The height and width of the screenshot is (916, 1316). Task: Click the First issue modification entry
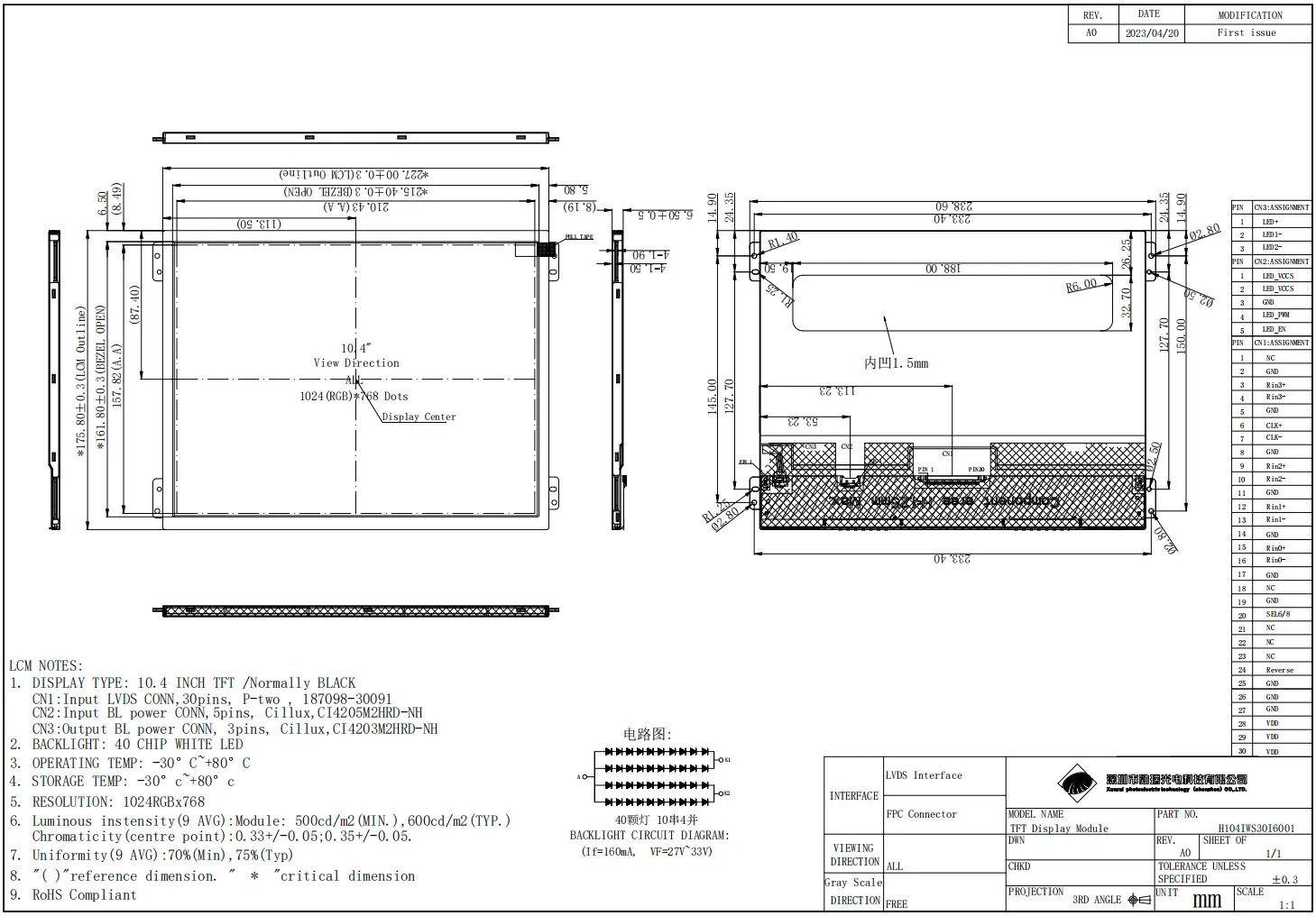click(x=1246, y=32)
